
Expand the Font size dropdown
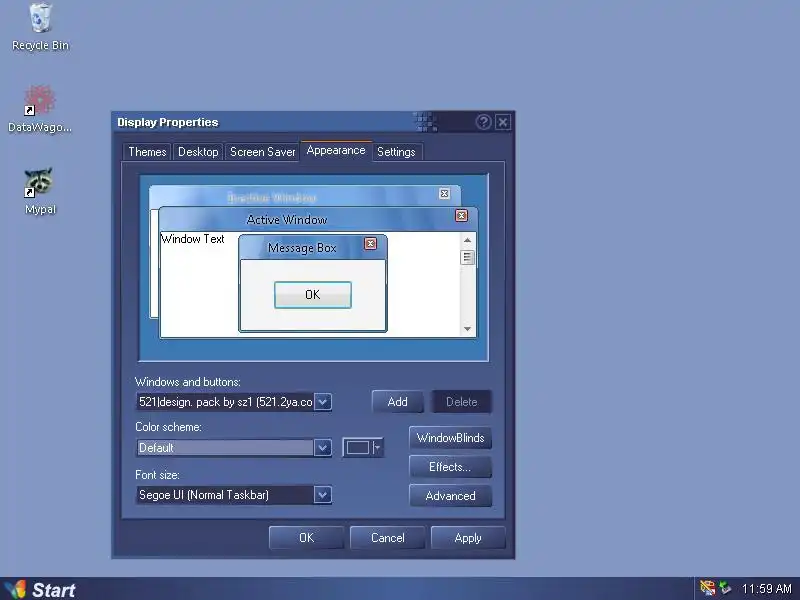pyautogui.click(x=322, y=495)
